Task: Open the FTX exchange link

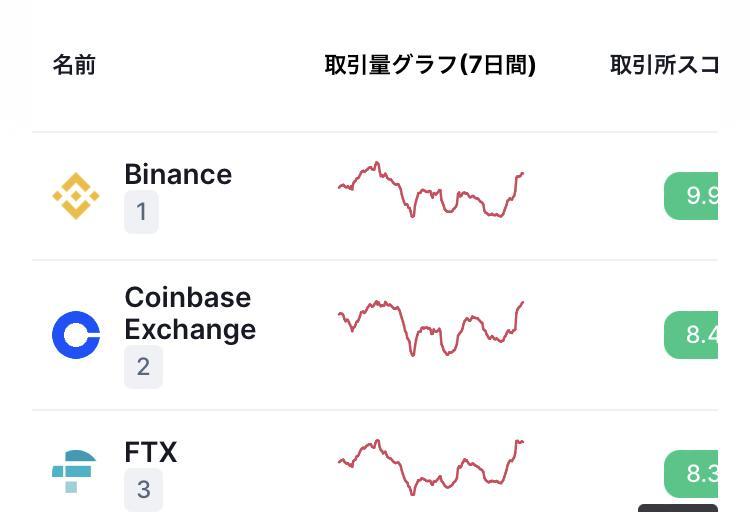Action: pos(151,452)
